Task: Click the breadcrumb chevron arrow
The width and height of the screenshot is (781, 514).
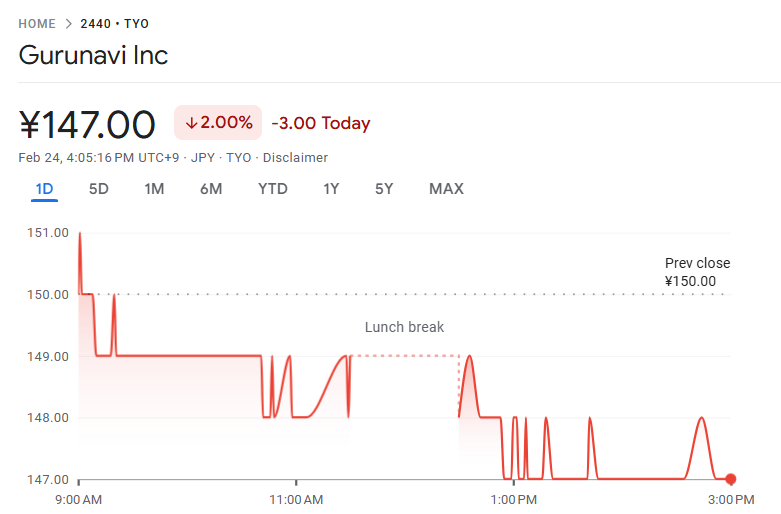Action: click(68, 24)
